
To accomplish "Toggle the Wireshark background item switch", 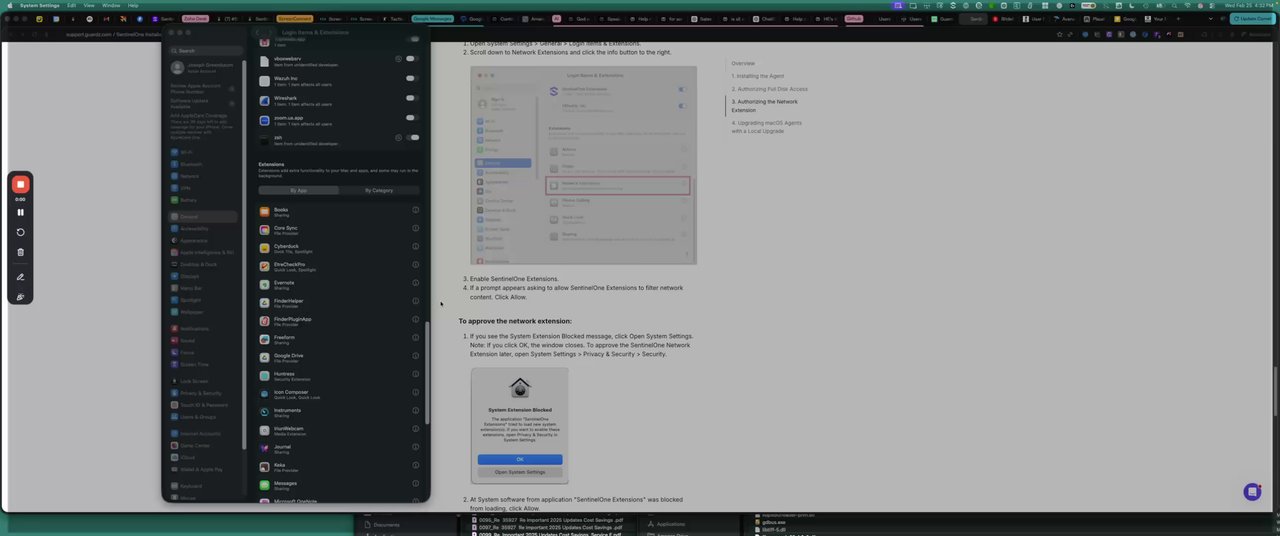I will (x=411, y=98).
